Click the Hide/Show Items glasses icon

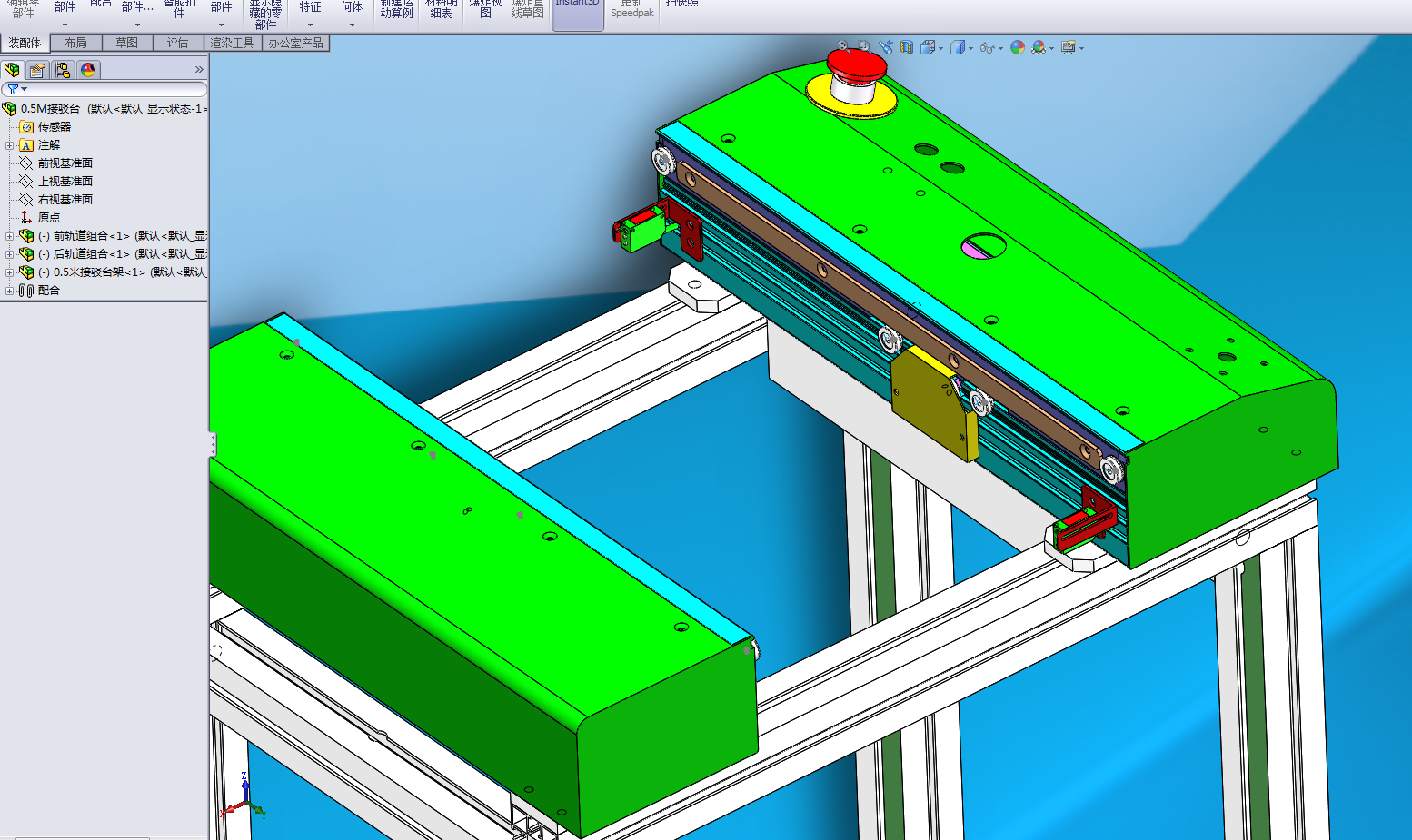coord(987,47)
